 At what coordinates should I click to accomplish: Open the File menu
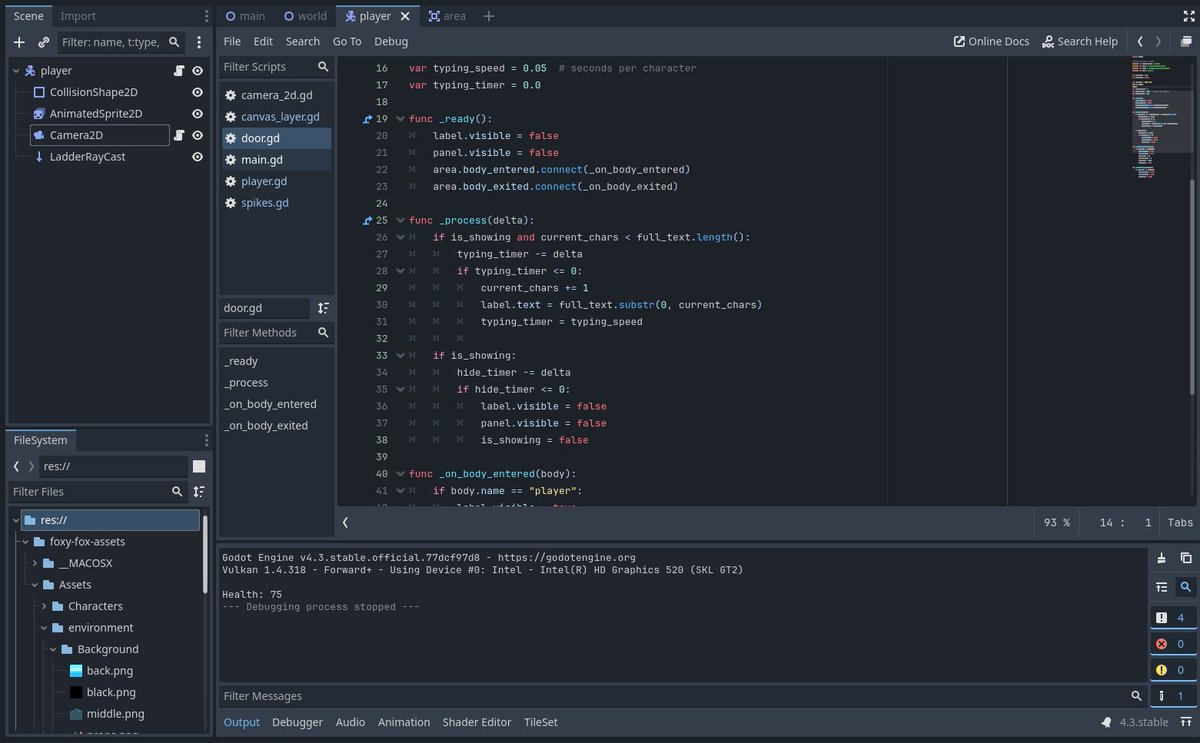coord(232,42)
